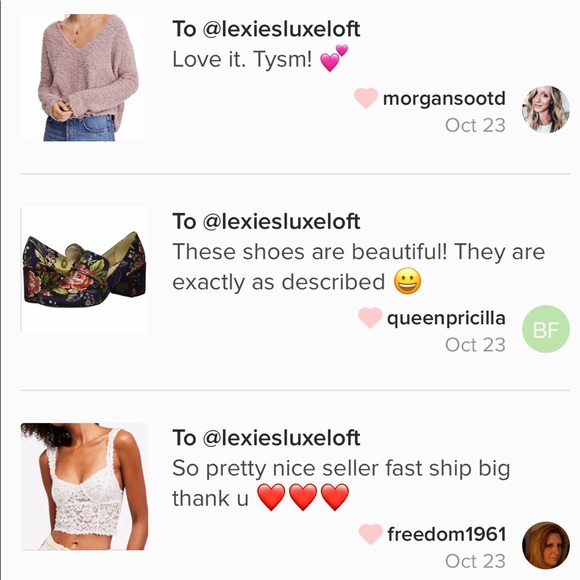Select the 'Love it. Tysm!' comment text
Screen dimensions: 580x580
pyautogui.click(x=260, y=59)
